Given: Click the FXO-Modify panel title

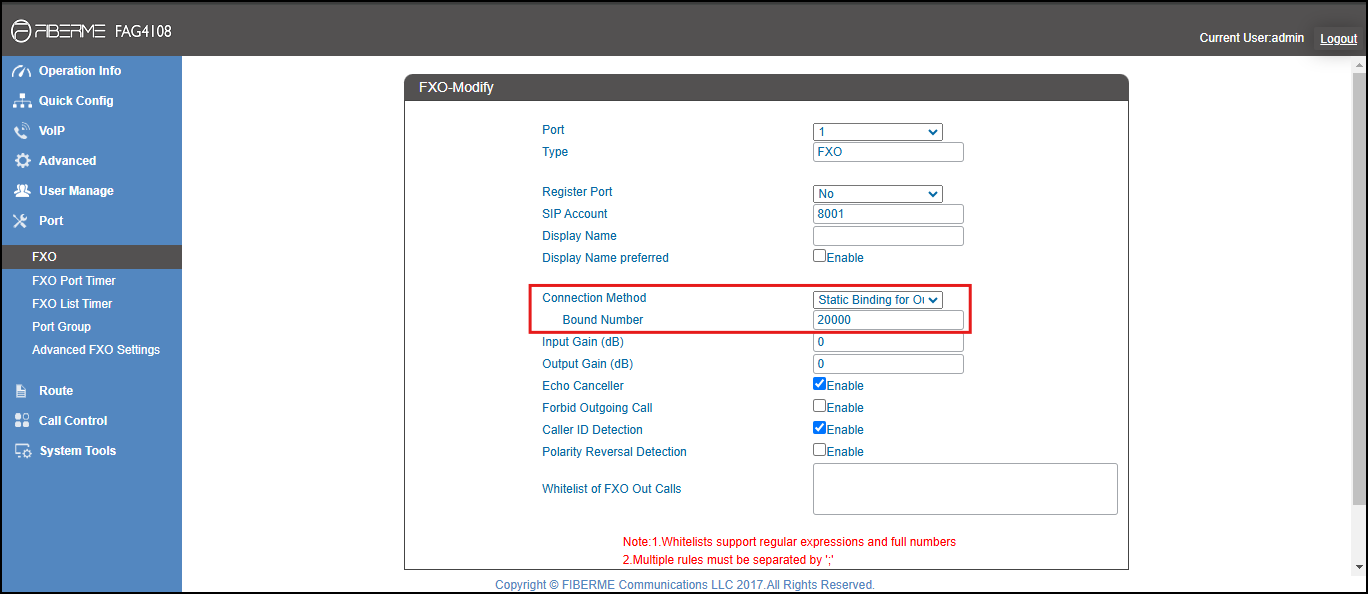Looking at the screenshot, I should click(456, 88).
